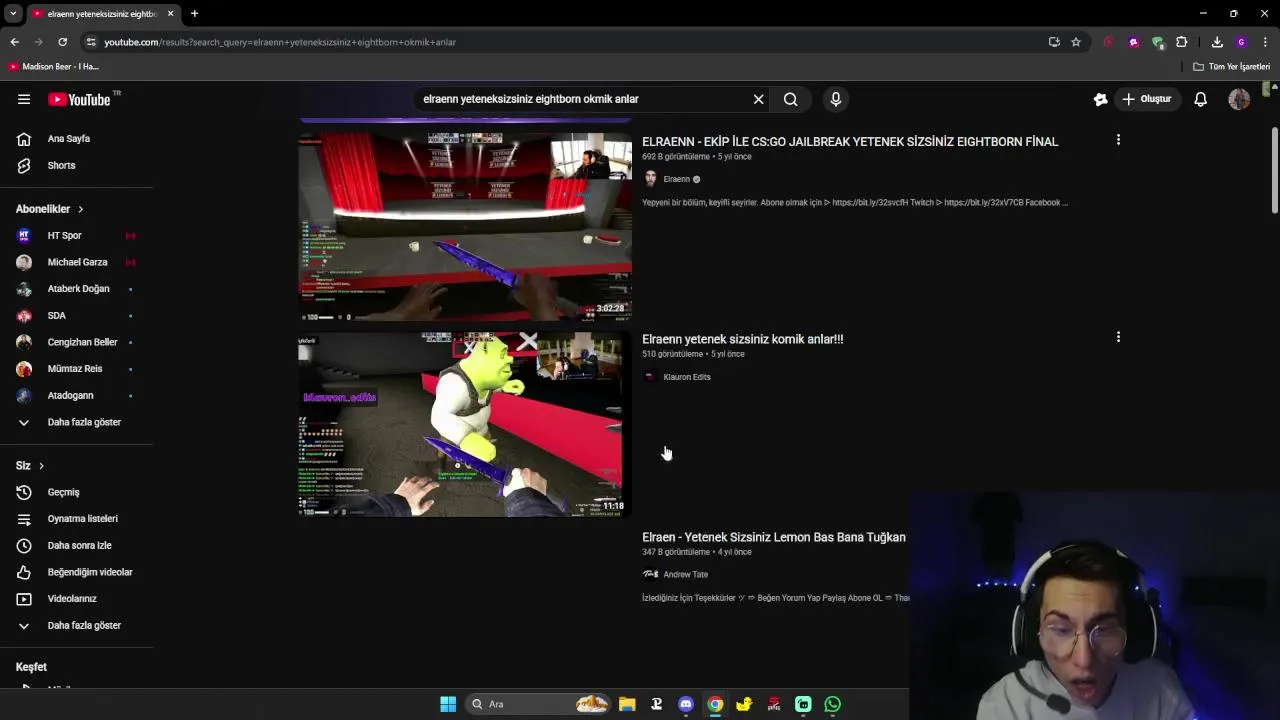Open Elraenn channel under first result
The image size is (1280, 720).
pyautogui.click(x=676, y=179)
